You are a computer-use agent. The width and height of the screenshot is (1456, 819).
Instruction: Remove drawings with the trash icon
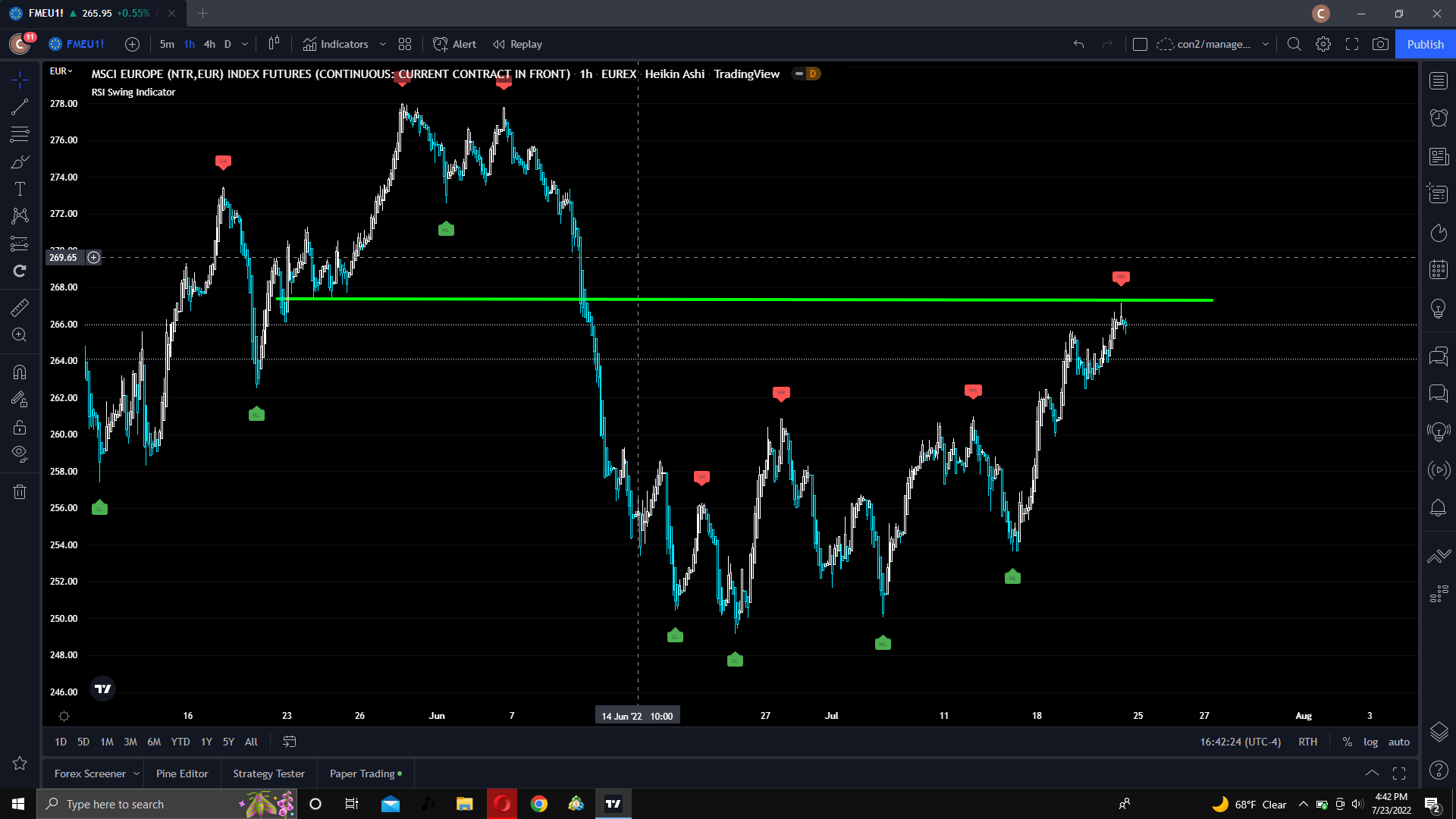20,491
